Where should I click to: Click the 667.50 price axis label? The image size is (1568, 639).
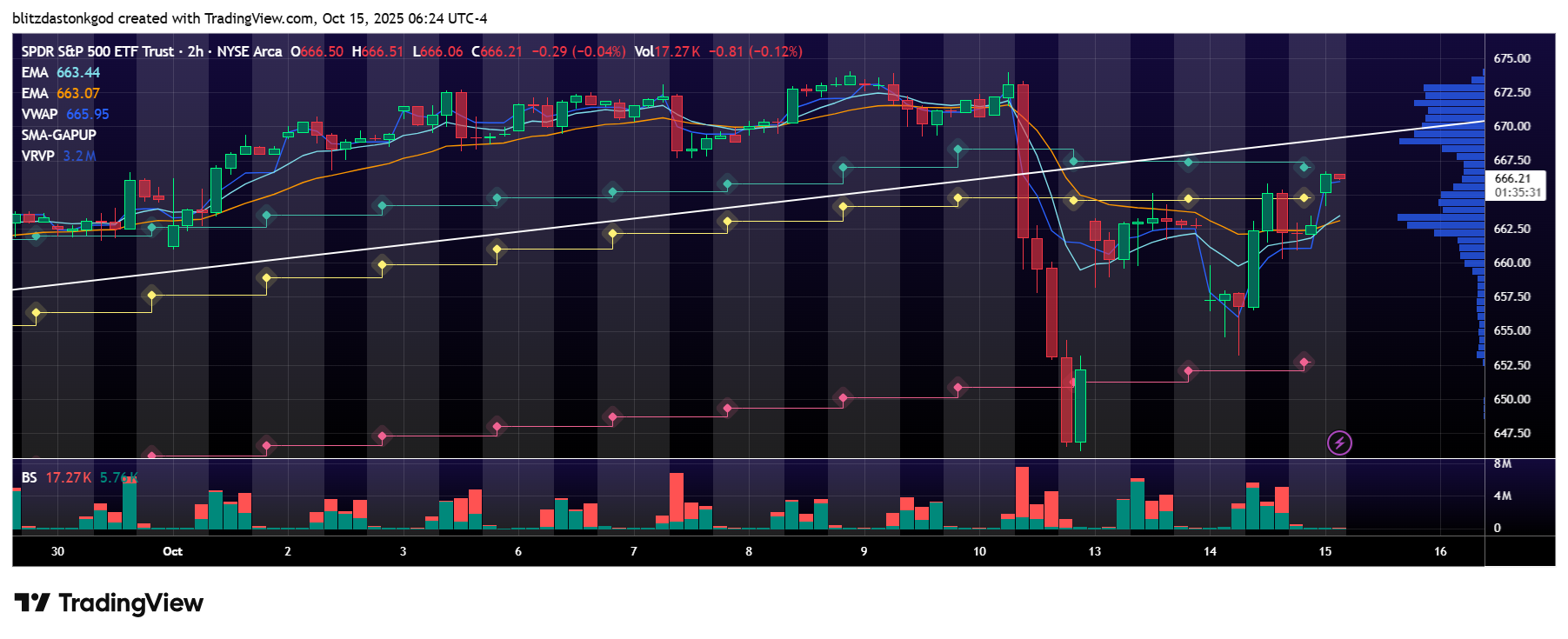1512,160
